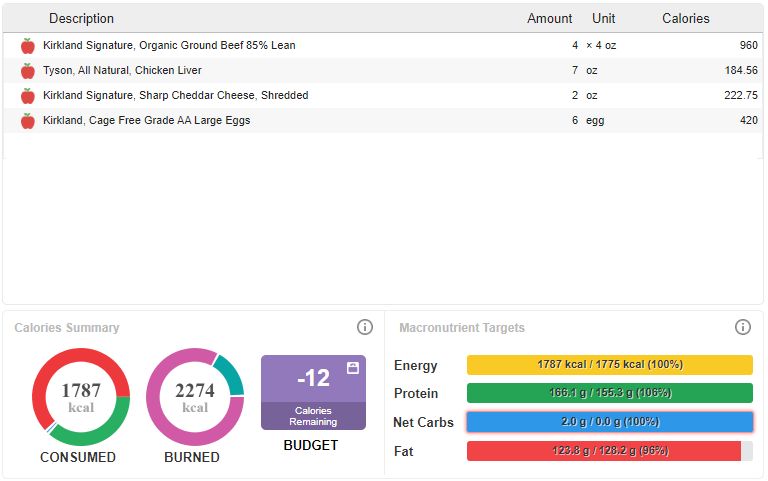Click the '× 4 oz' unit for ground beef
This screenshot has height=481, width=768.
click(601, 46)
